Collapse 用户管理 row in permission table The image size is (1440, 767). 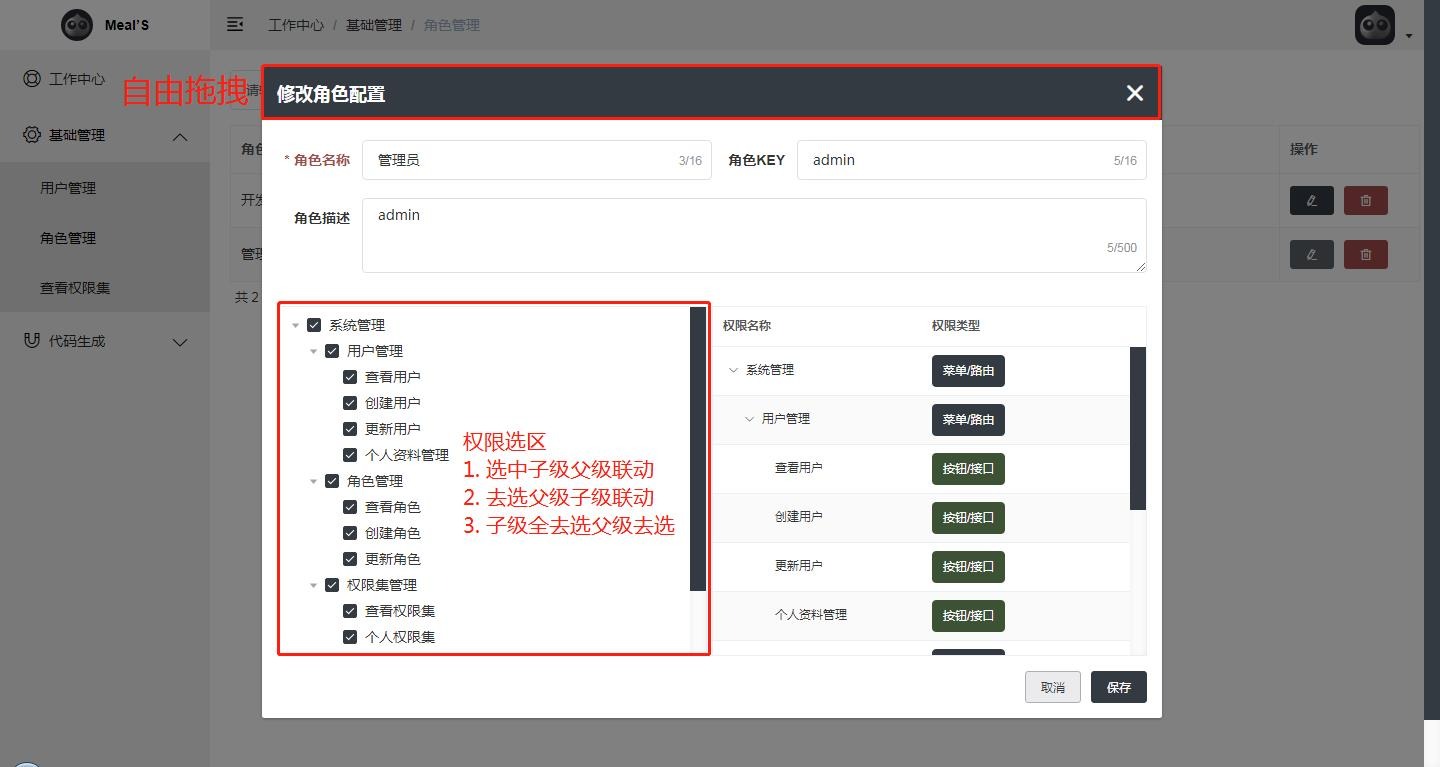tap(749, 419)
